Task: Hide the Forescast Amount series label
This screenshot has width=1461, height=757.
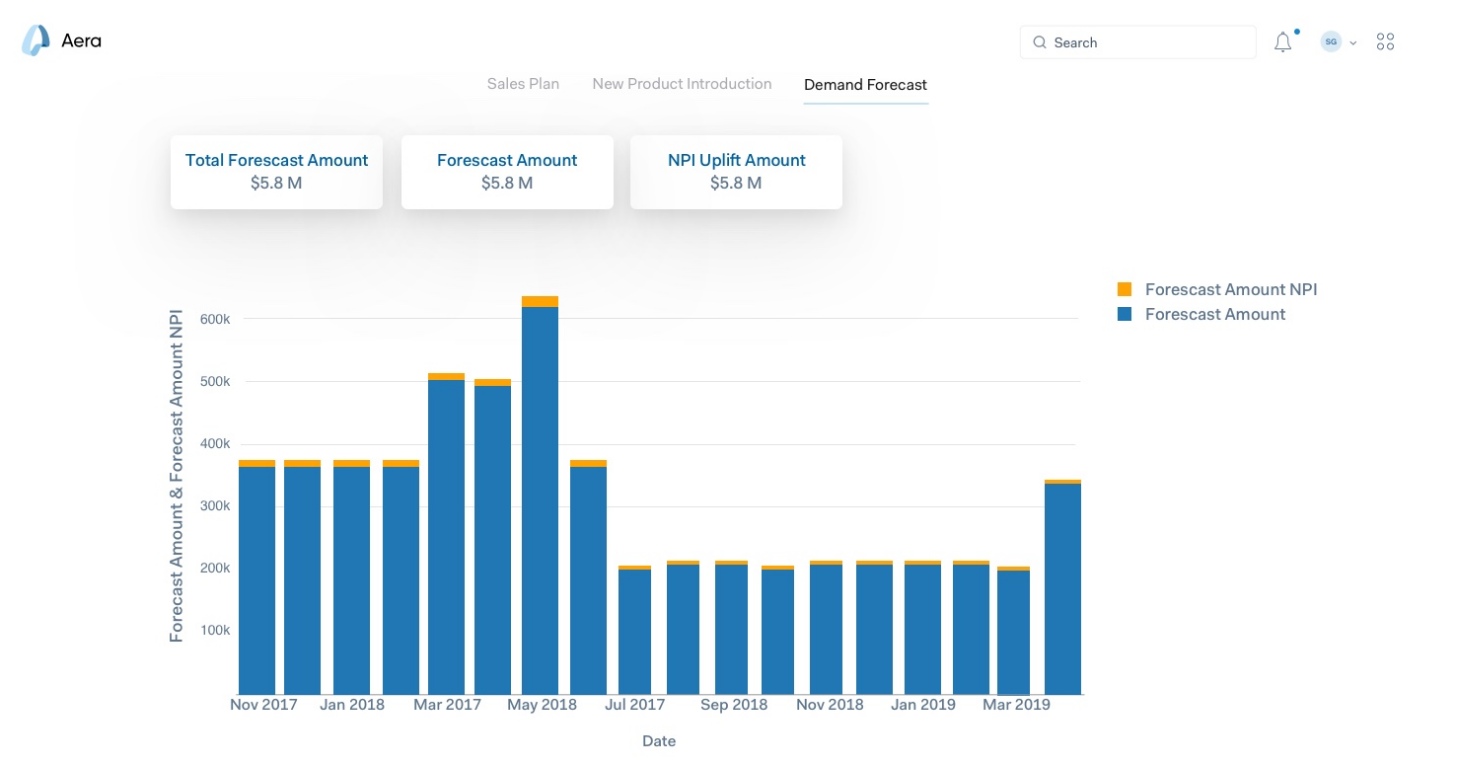Action: point(1215,314)
